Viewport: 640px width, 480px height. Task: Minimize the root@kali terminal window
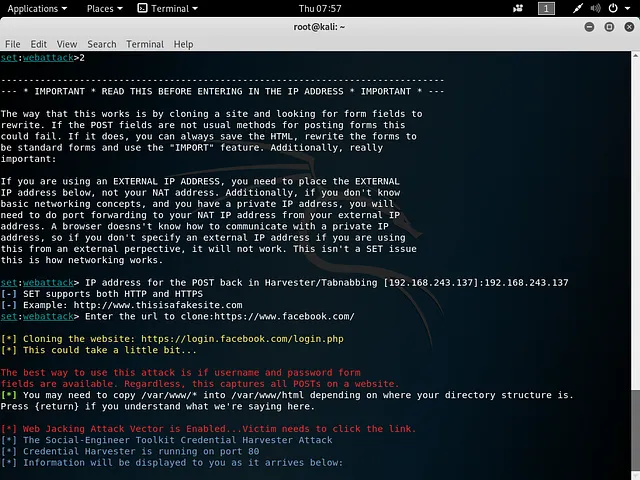pos(589,27)
